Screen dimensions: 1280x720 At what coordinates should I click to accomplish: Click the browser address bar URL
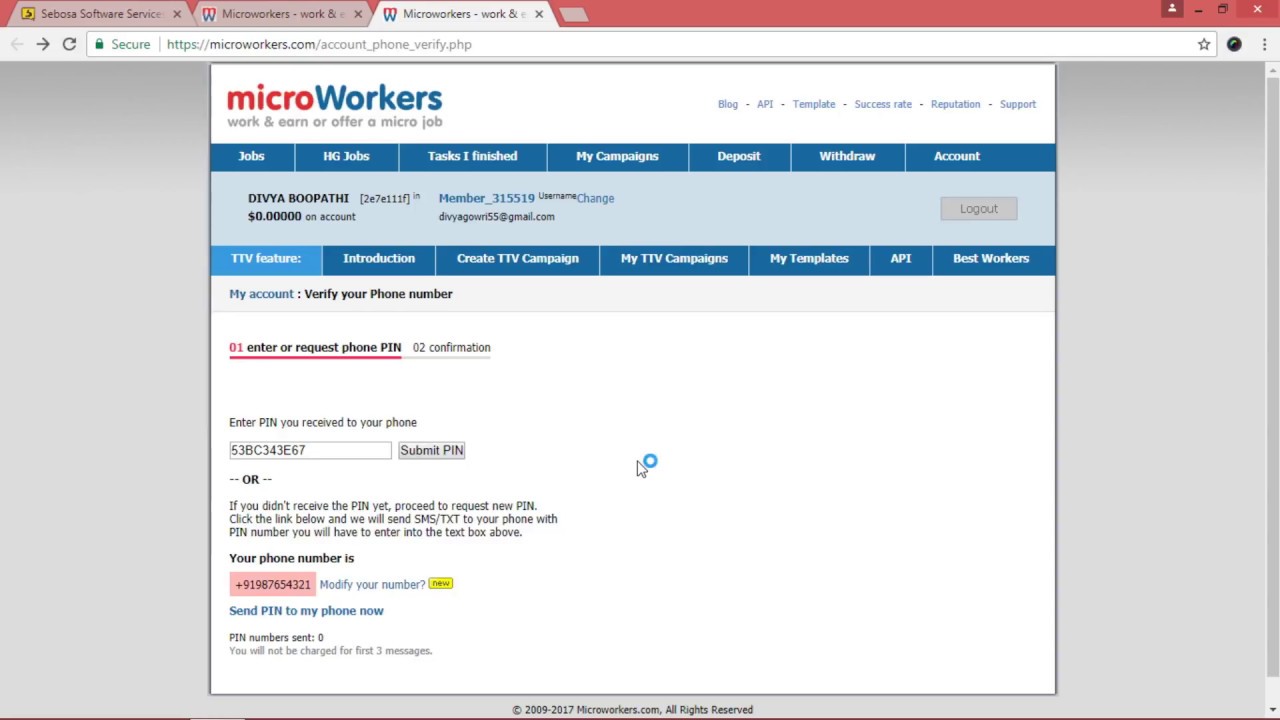point(319,44)
